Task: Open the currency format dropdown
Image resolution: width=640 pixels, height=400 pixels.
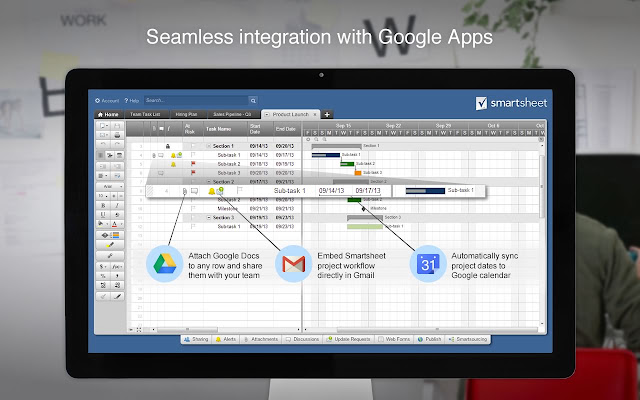Action: coord(103,267)
